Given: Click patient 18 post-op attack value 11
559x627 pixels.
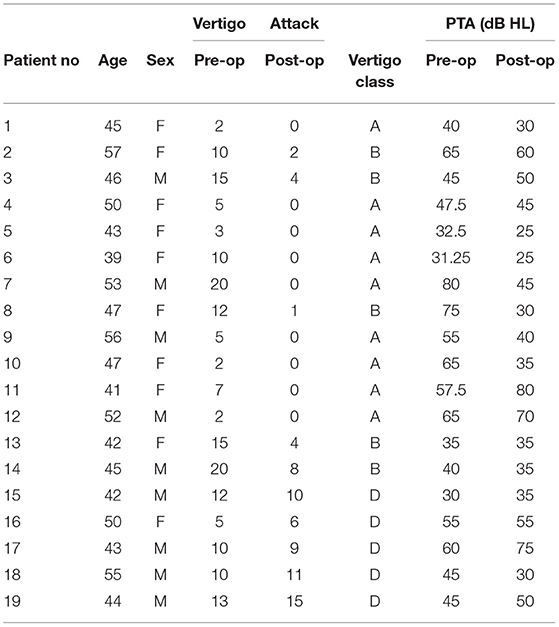Looking at the screenshot, I should point(294,575).
